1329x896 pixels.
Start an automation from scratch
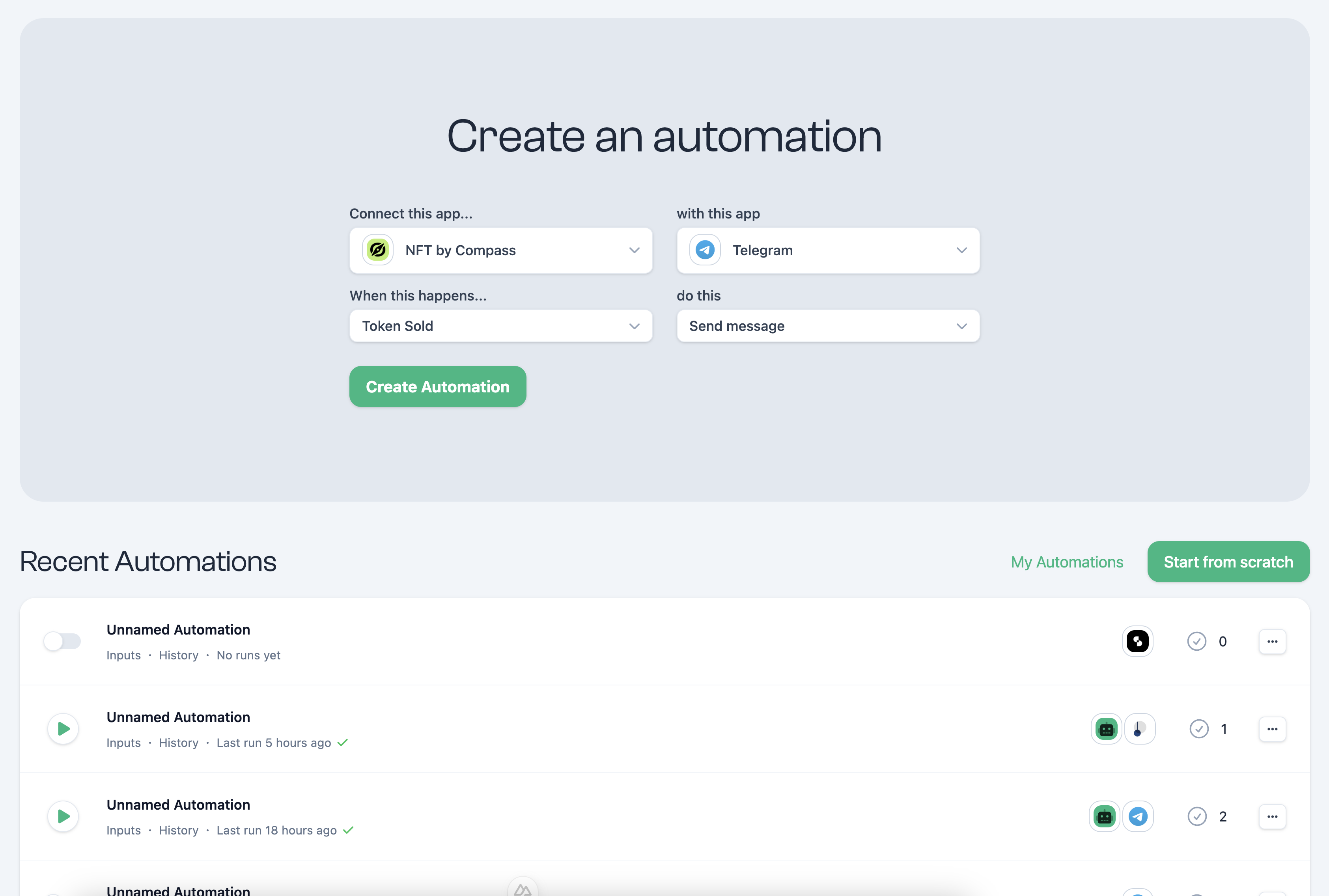[x=1228, y=562]
